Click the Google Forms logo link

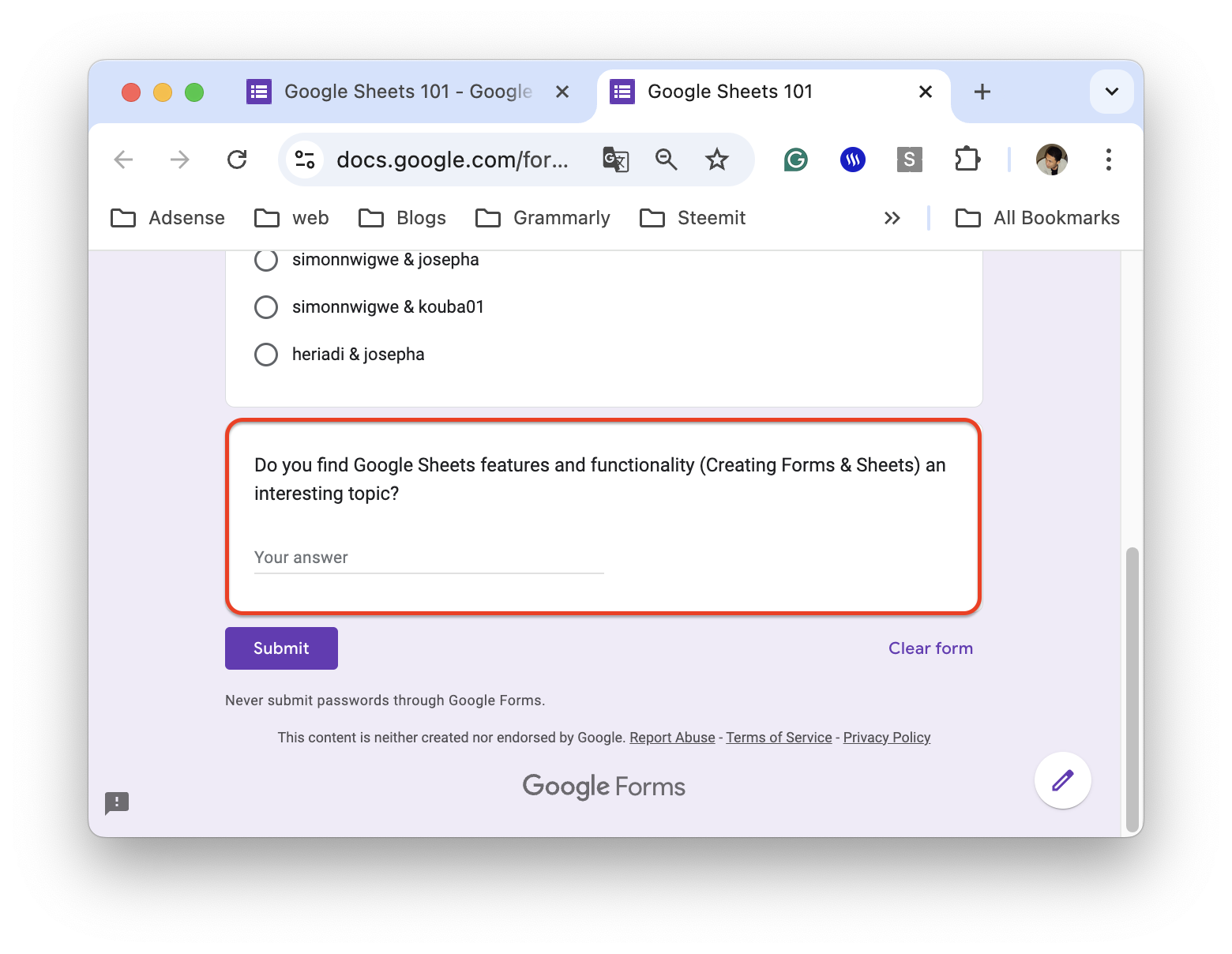(604, 787)
